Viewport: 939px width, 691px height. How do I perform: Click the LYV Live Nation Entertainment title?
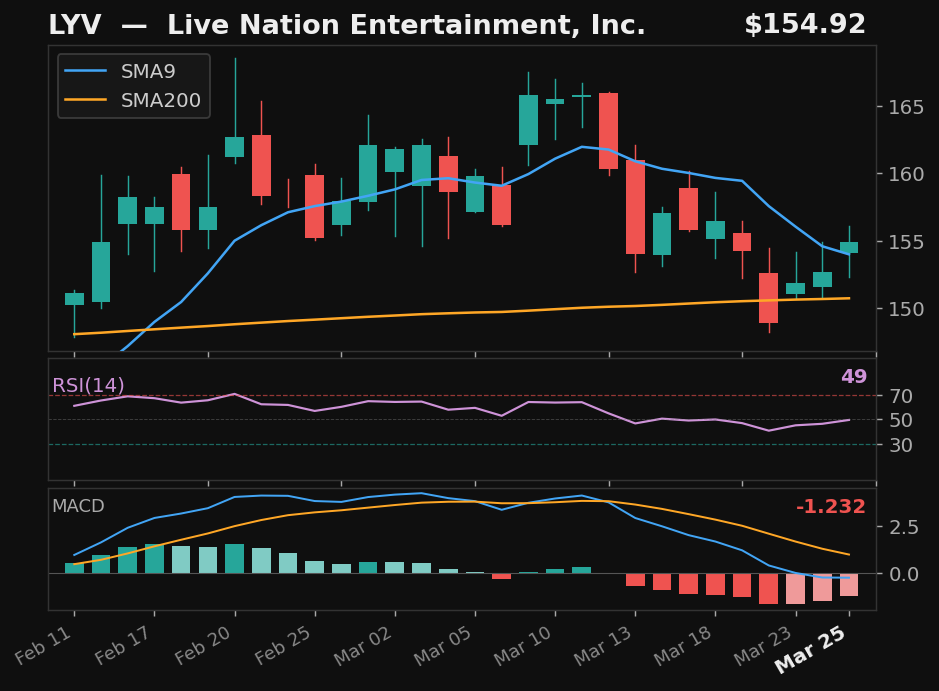346,25
